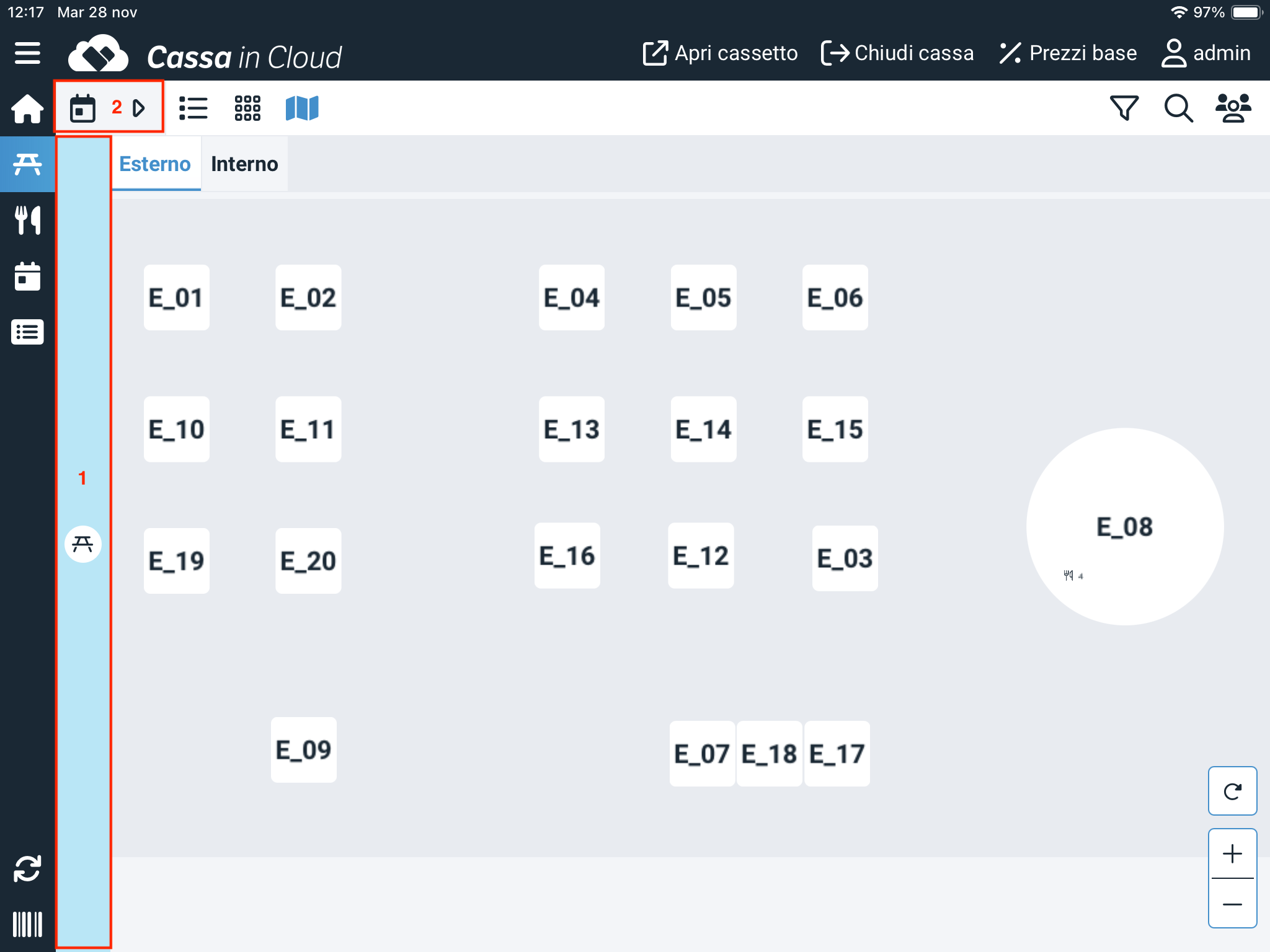Switch to the Interno room tab
This screenshot has height=952, width=1270.
[244, 164]
